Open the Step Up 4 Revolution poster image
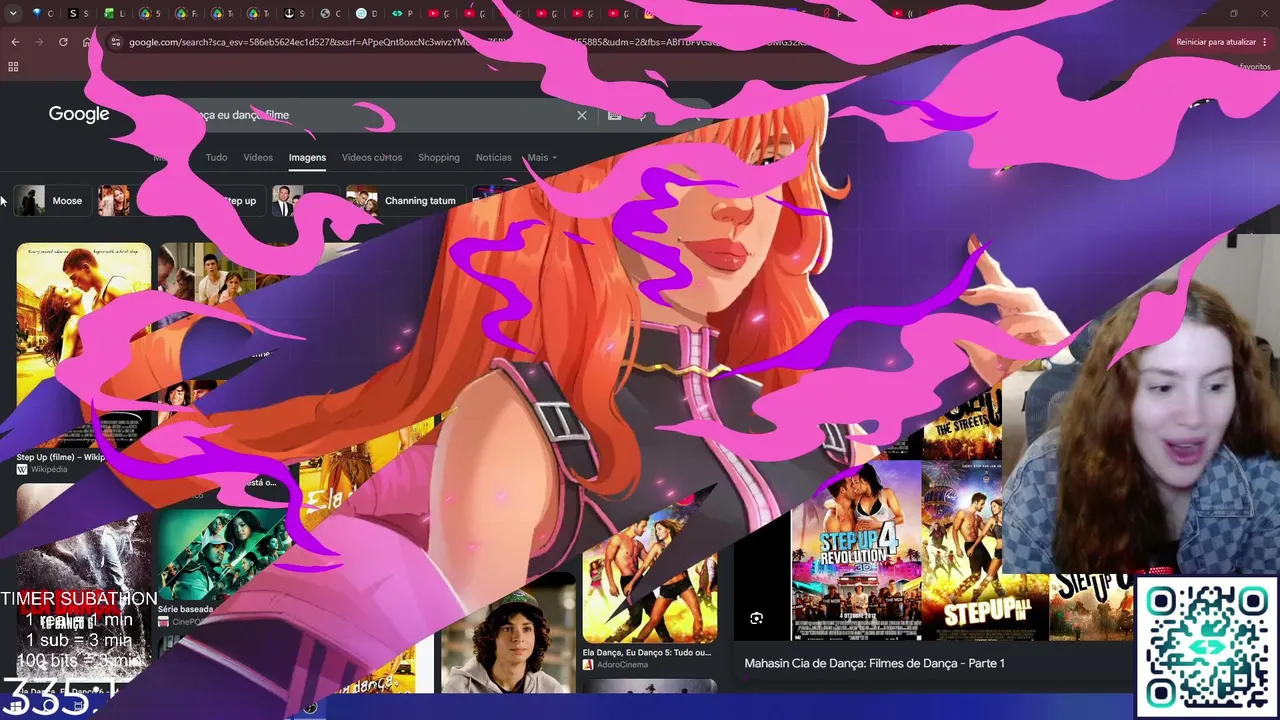 [857, 550]
